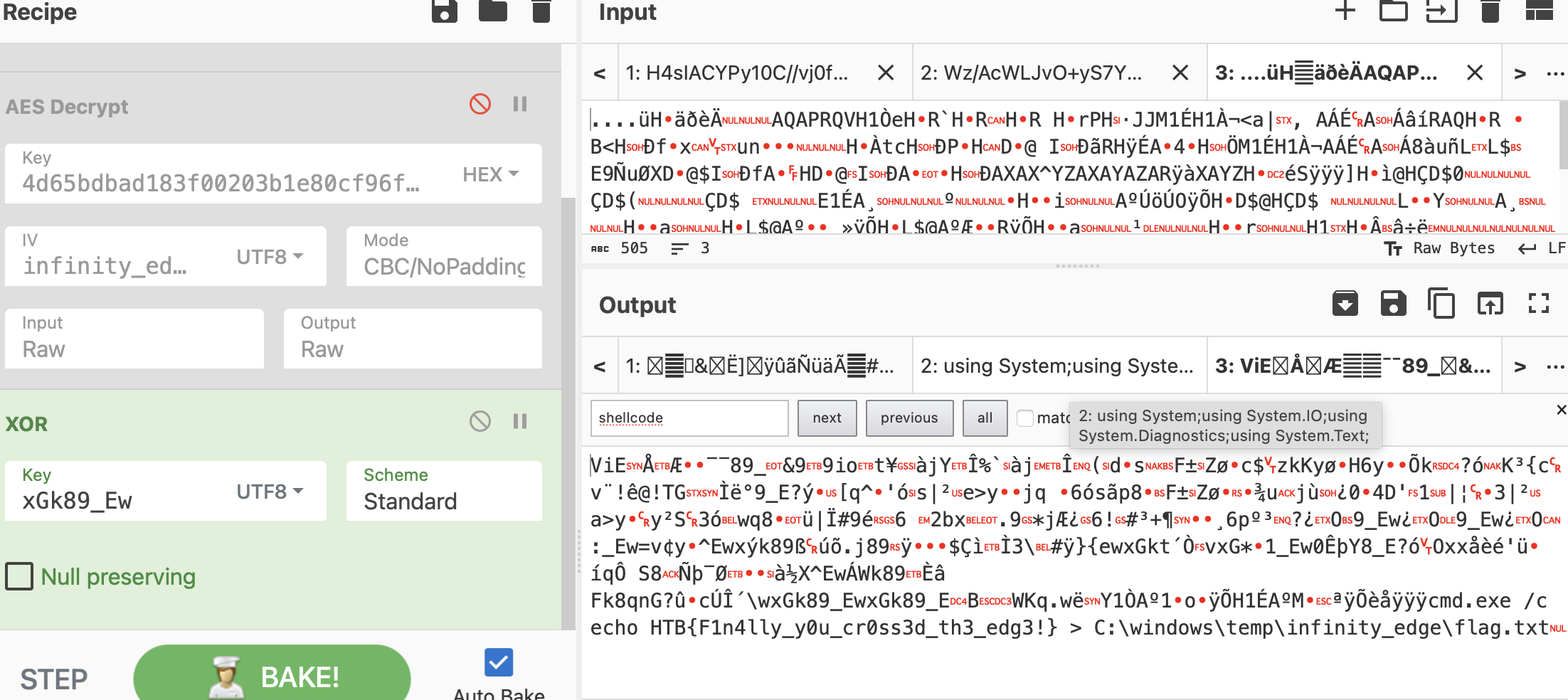Close input tab 1
Screen dimensions: 1568x700
[x=886, y=73]
